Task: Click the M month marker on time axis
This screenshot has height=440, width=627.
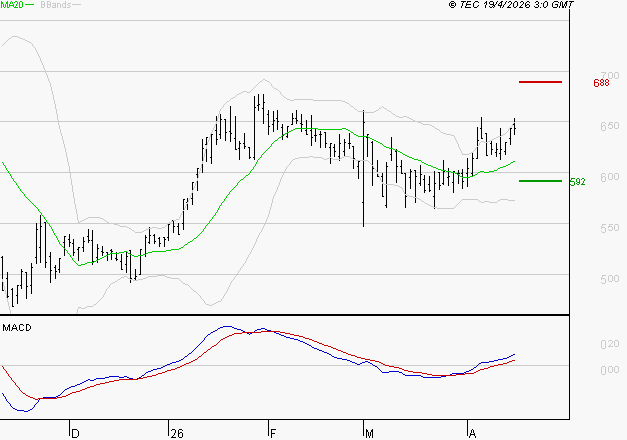Action: pos(369,433)
